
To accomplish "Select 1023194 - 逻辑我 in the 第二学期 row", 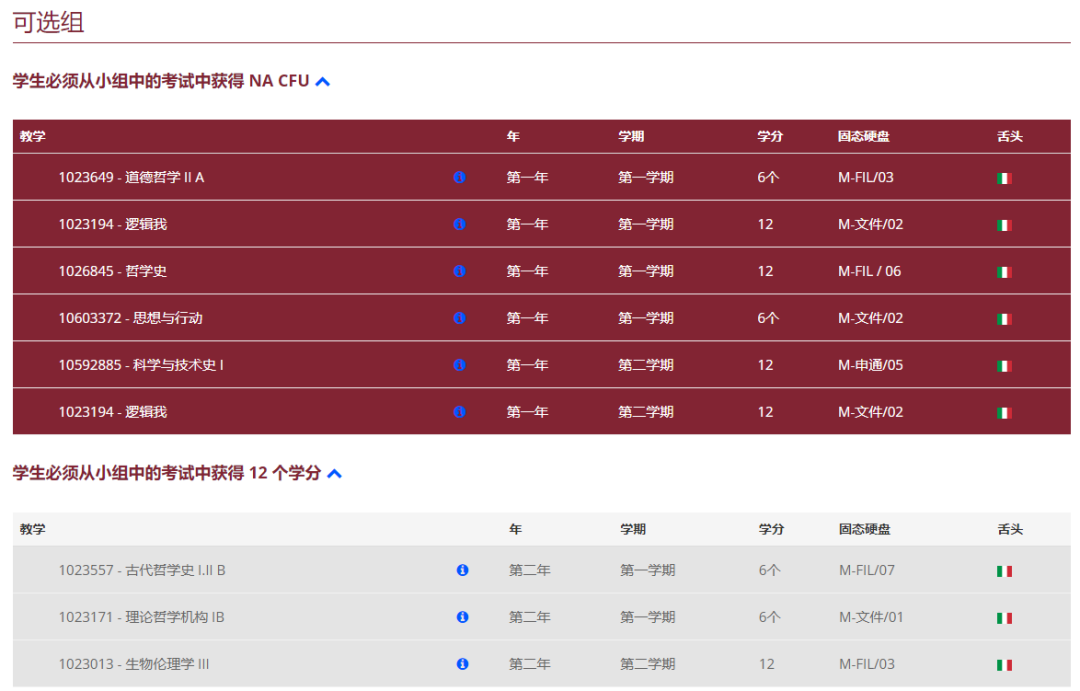I will coord(113,411).
